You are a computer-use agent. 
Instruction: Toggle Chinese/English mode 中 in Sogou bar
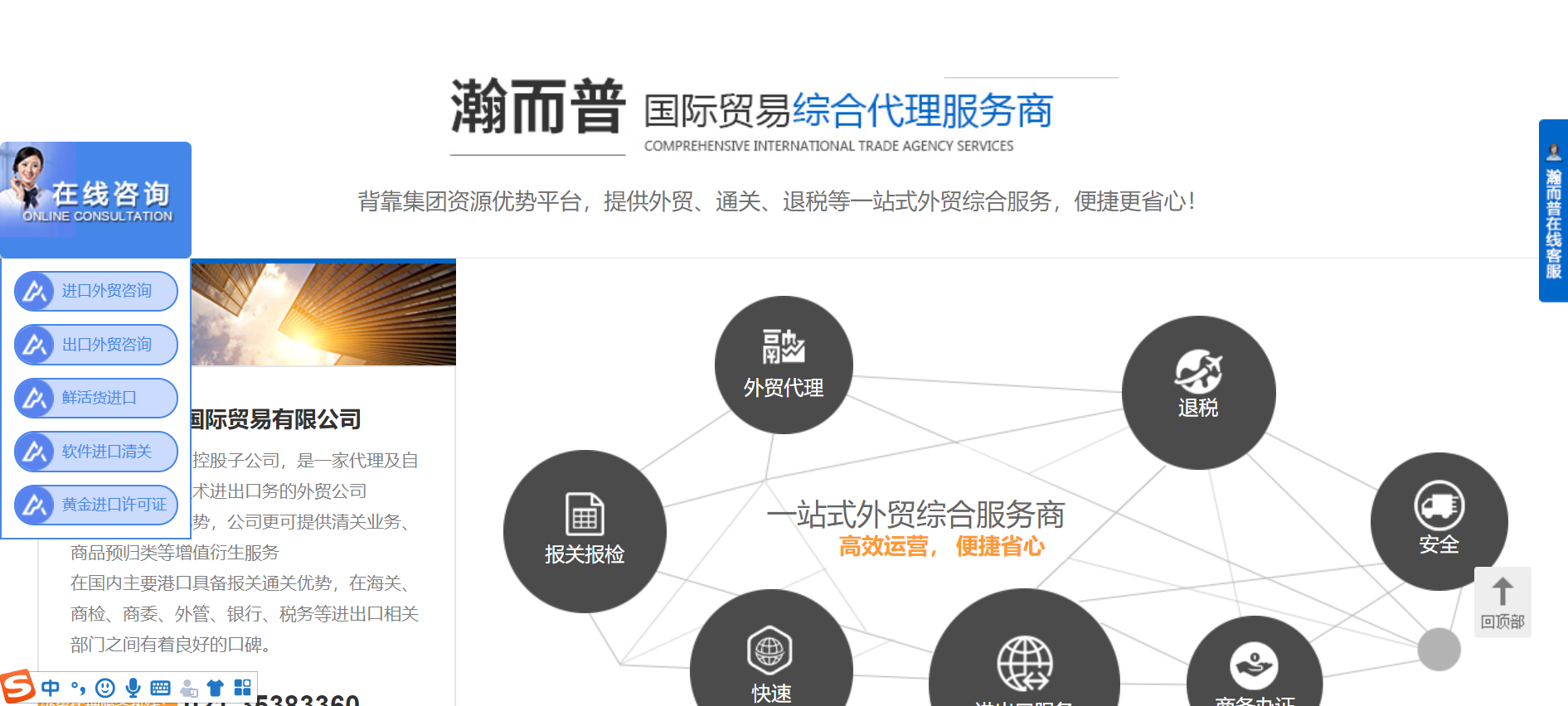click(x=51, y=688)
